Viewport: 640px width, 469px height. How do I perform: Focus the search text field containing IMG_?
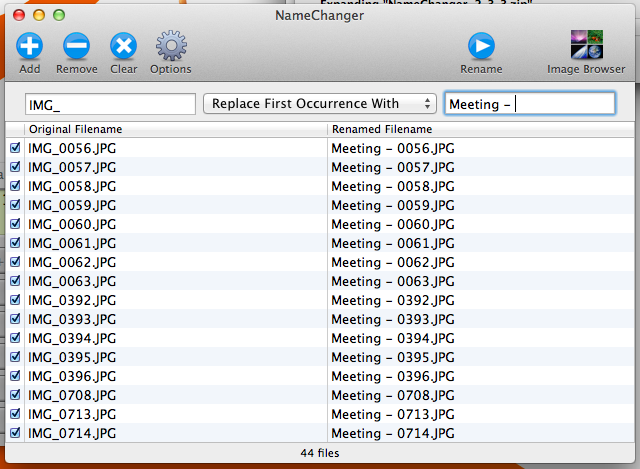pyautogui.click(x=110, y=104)
